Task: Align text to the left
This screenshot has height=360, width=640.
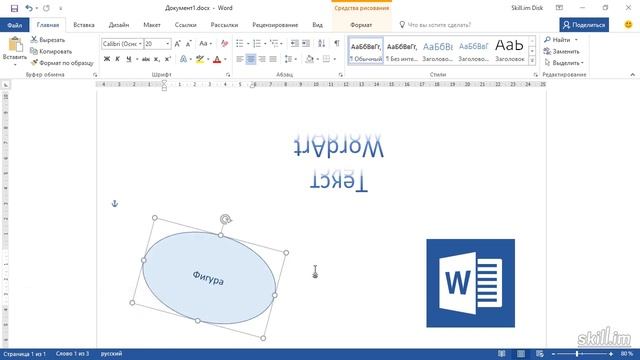Action: (240, 59)
